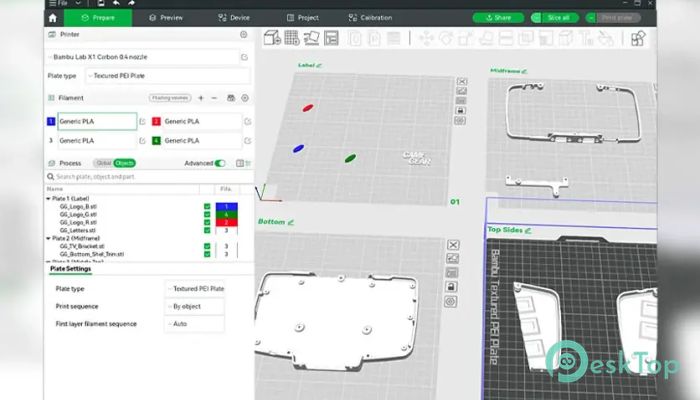This screenshot has width=700, height=400.
Task: Click the Add plate grid icon
Action: click(292, 38)
